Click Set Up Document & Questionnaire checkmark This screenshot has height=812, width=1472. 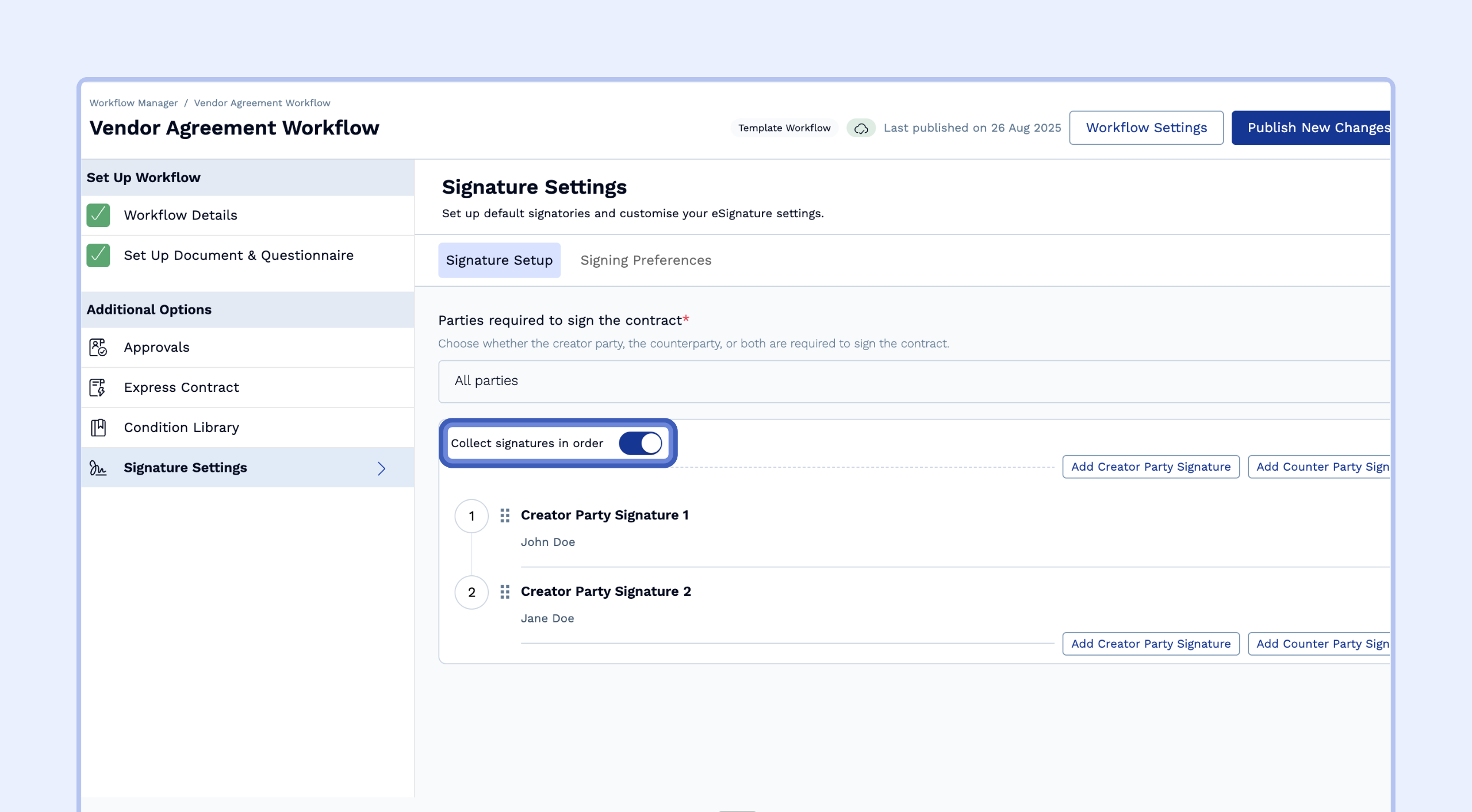click(x=98, y=255)
